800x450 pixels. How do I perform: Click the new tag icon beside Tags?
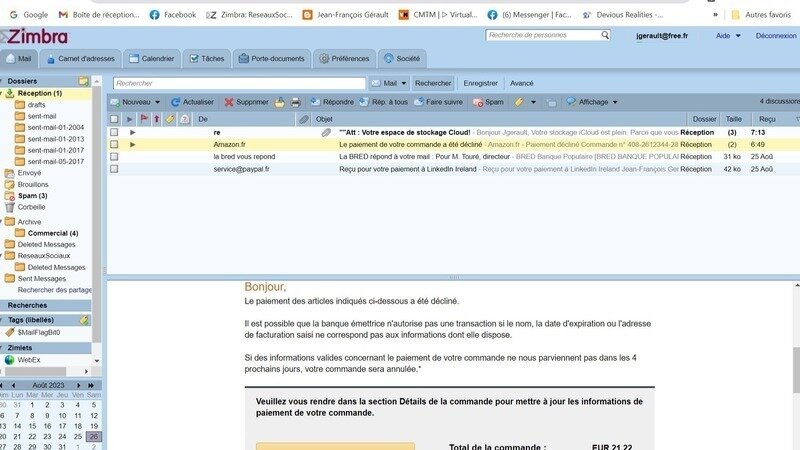pyautogui.click(x=84, y=320)
